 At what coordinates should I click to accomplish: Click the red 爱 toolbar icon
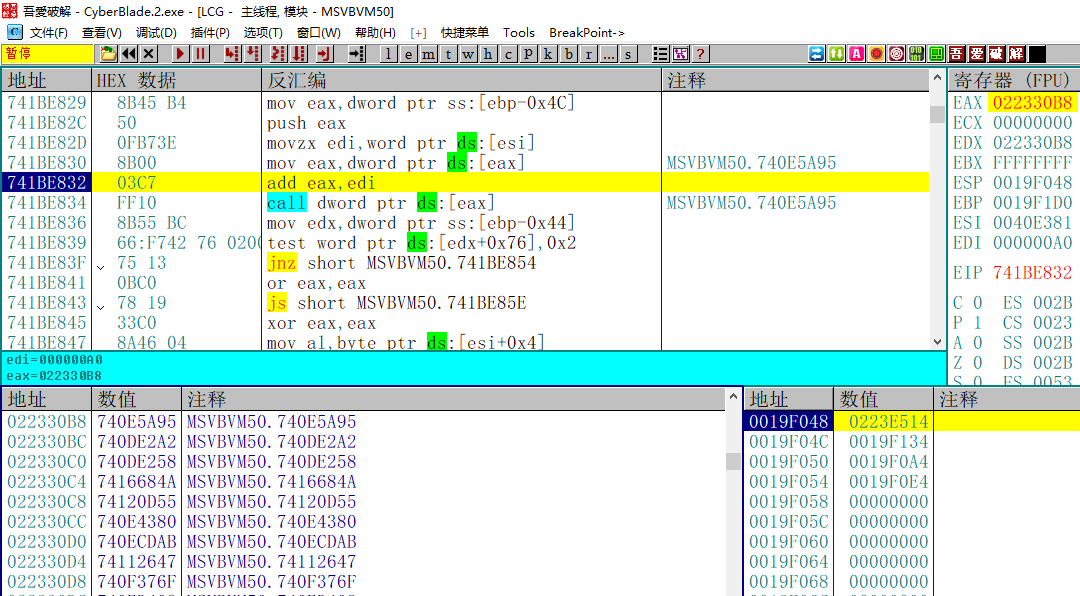tap(976, 54)
